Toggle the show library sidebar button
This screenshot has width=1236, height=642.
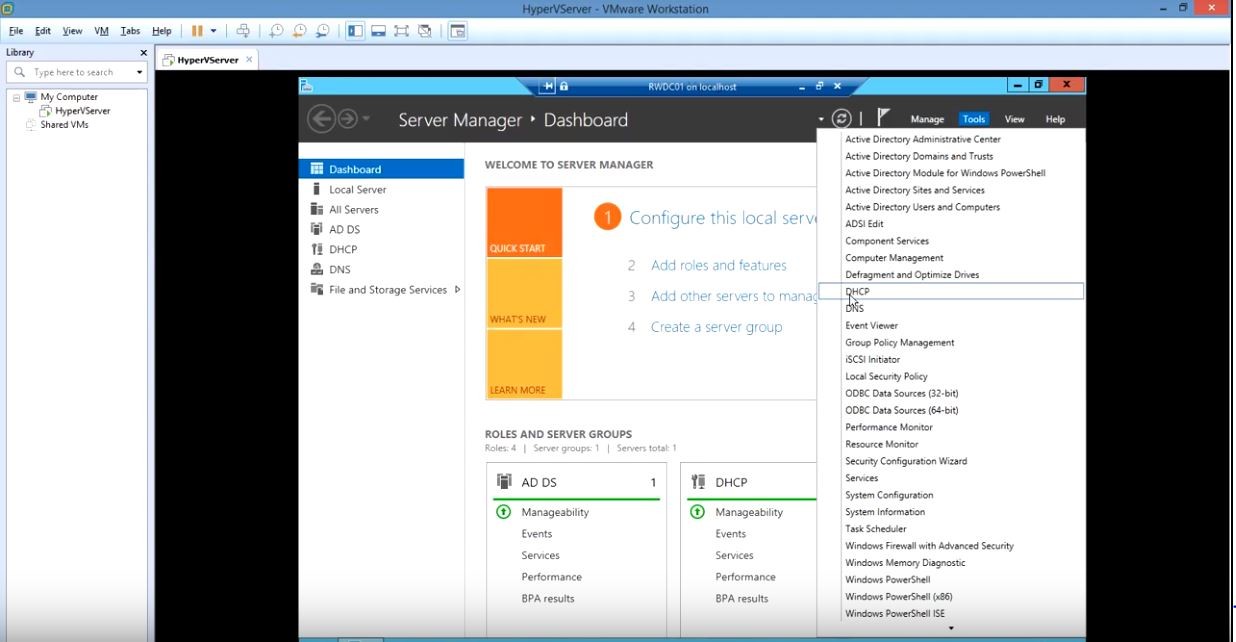pyautogui.click(x=355, y=31)
